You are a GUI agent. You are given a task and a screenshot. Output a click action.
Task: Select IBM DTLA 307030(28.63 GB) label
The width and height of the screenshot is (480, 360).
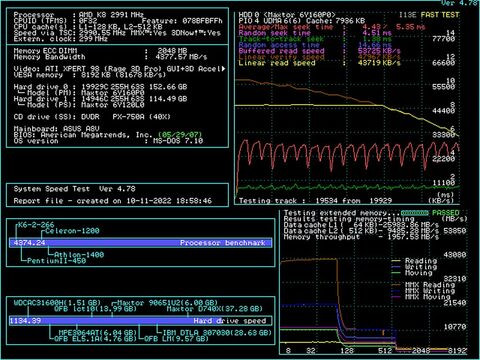tap(217, 333)
